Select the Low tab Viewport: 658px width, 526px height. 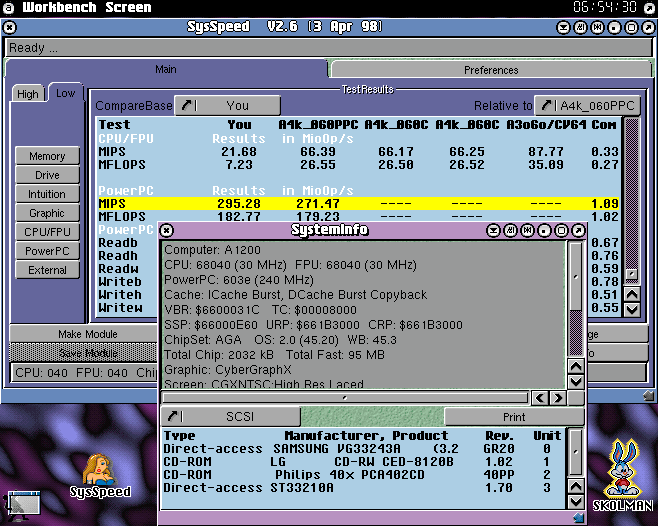(65, 93)
